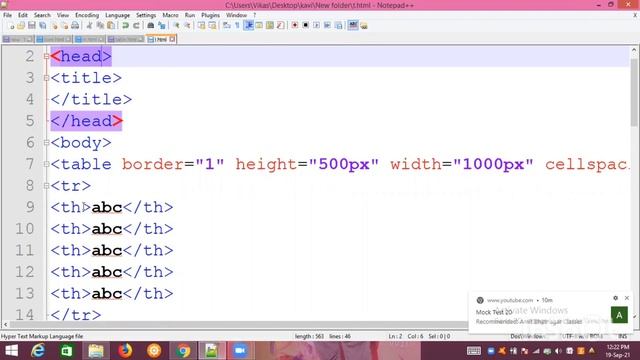640x360 pixels.
Task: Click Synchronize horizontal scrolling icon
Action: pyautogui.click(x=212, y=25)
